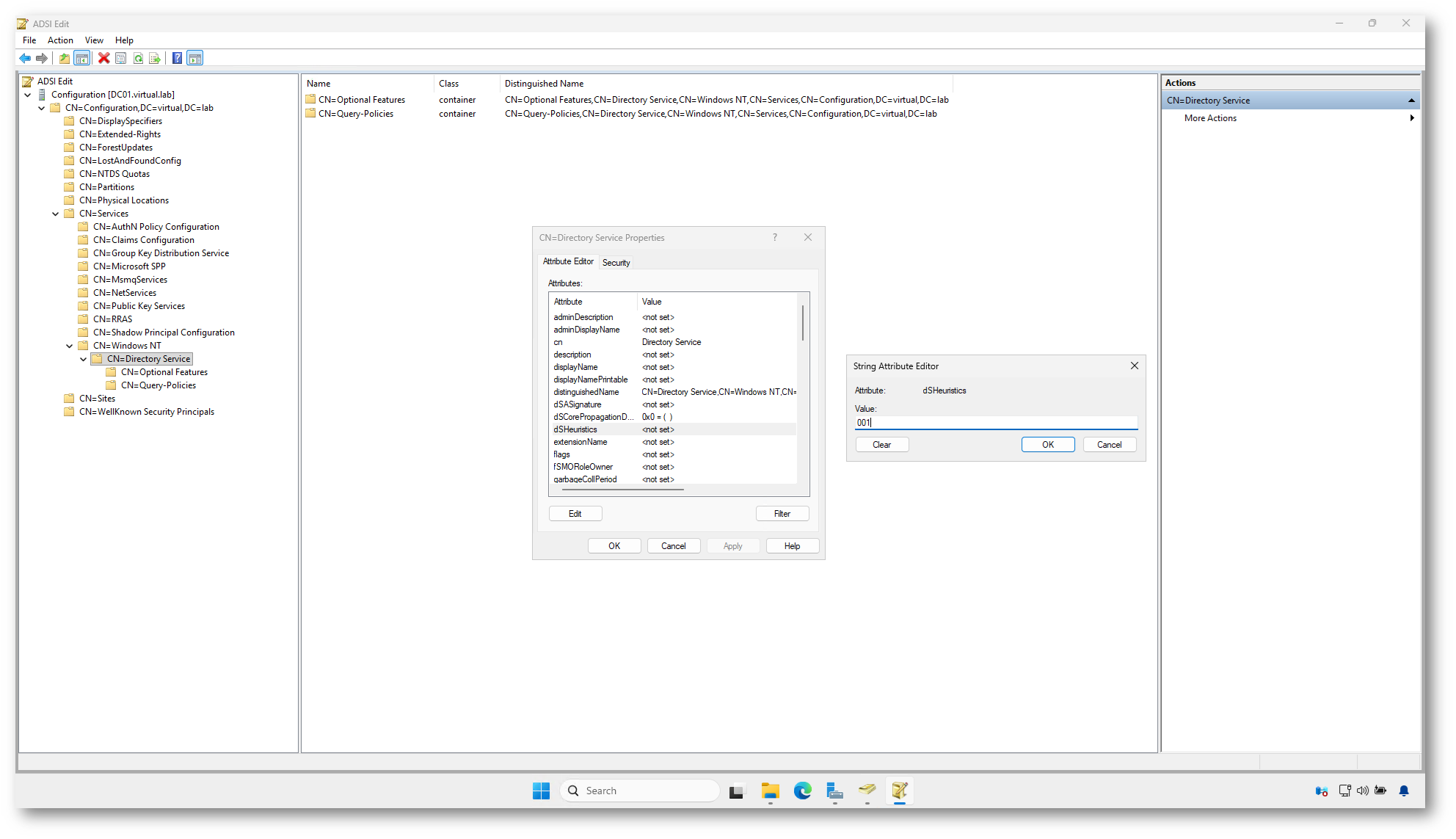Click OK in Directory Service Properties
This screenshot has width=1456, height=839.
(x=614, y=546)
